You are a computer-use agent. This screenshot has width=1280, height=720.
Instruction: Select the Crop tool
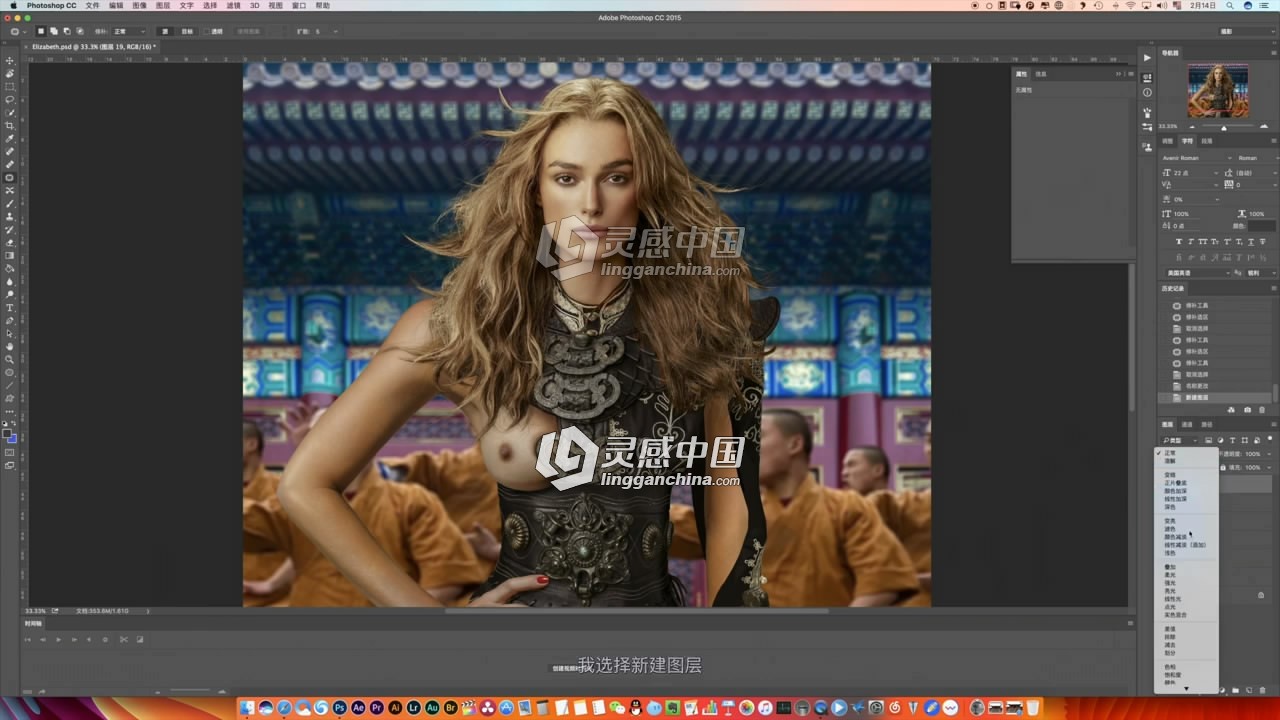click(x=10, y=126)
